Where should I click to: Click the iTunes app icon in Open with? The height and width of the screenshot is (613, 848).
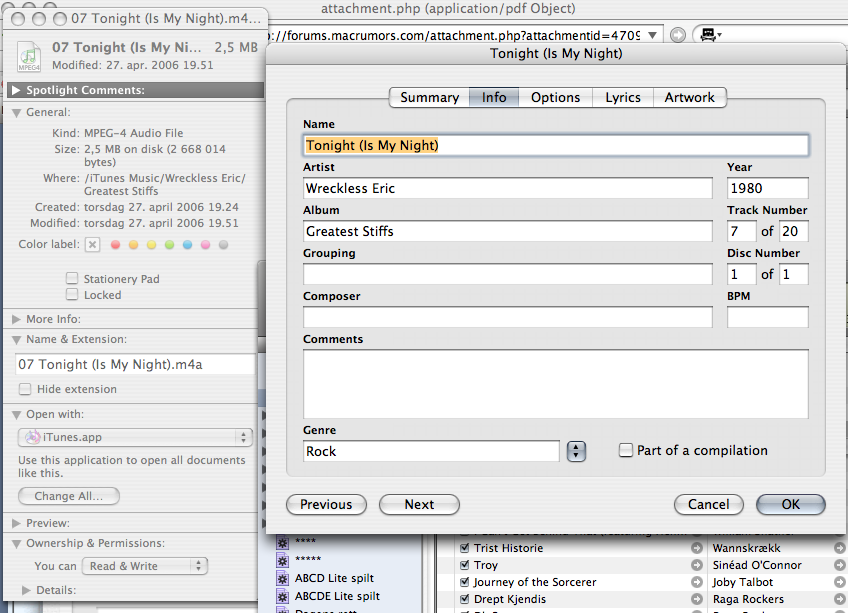(33, 437)
